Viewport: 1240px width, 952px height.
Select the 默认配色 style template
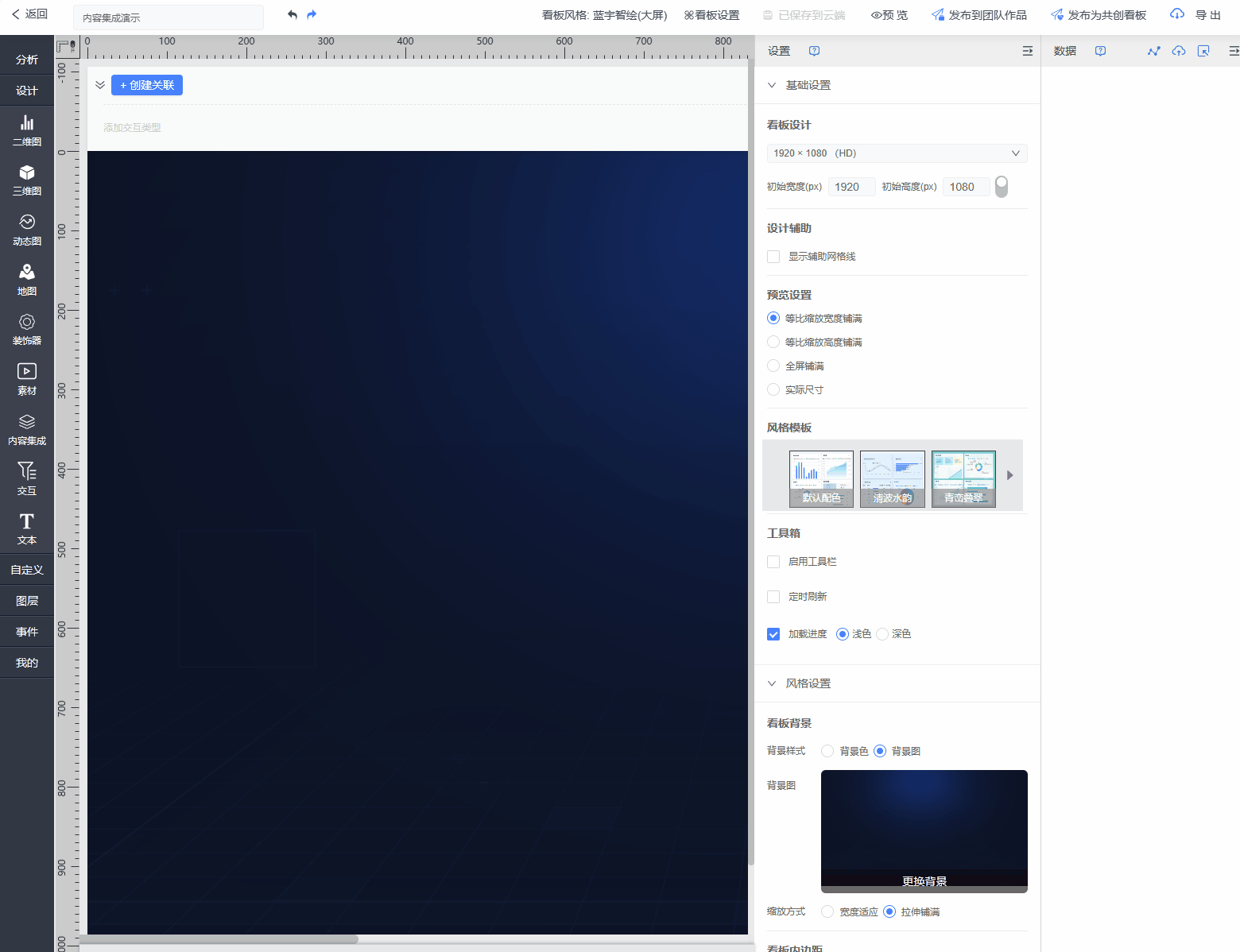pyautogui.click(x=821, y=479)
